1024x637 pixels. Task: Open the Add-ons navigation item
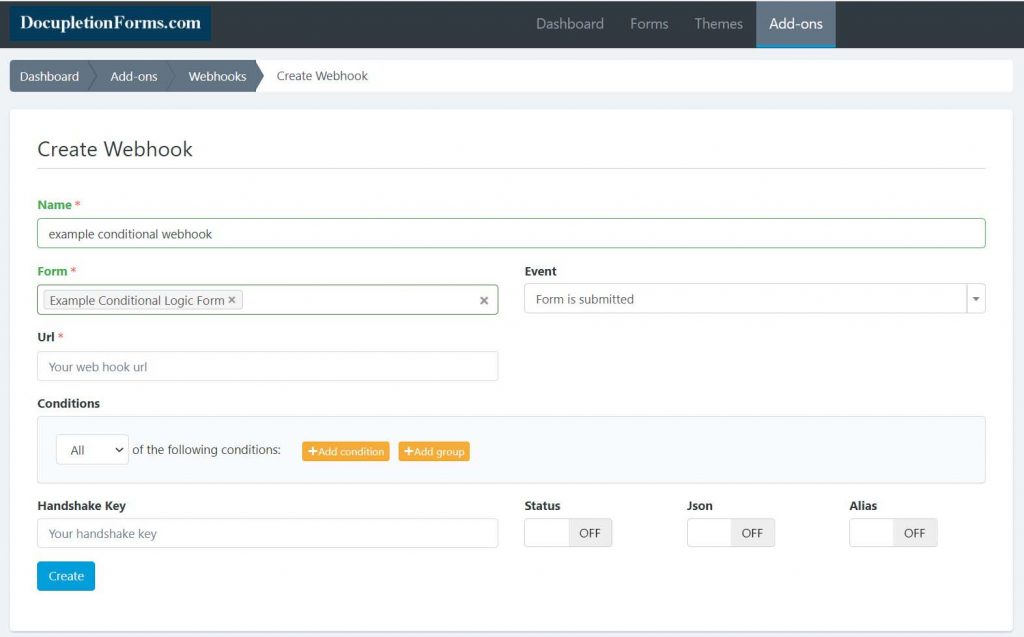tap(795, 23)
